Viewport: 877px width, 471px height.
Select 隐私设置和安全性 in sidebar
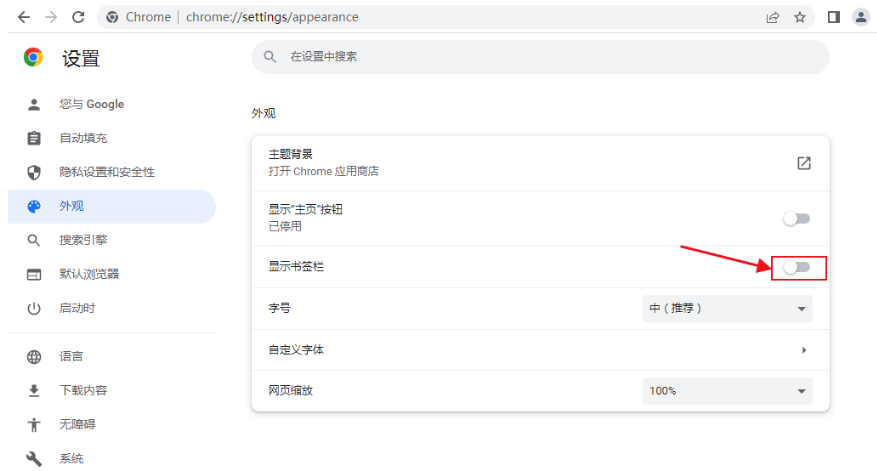coord(106,172)
